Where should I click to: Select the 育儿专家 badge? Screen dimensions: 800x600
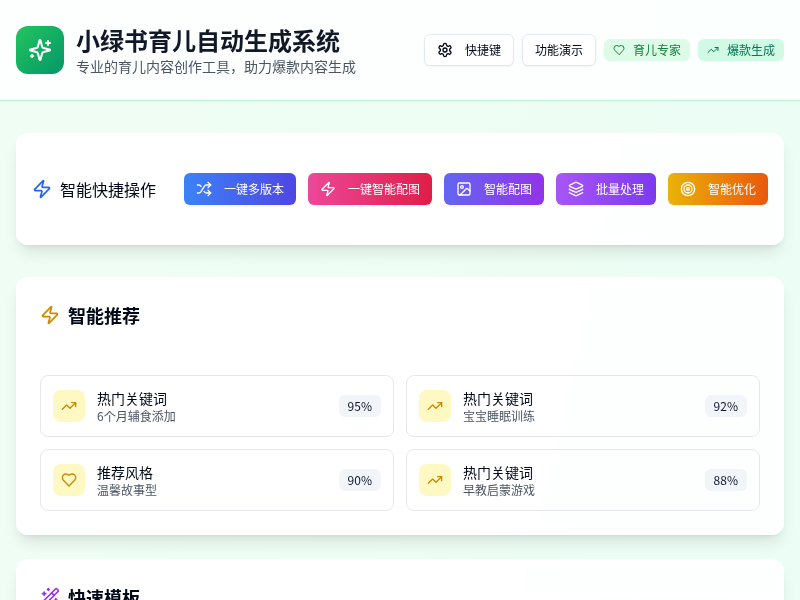click(647, 50)
